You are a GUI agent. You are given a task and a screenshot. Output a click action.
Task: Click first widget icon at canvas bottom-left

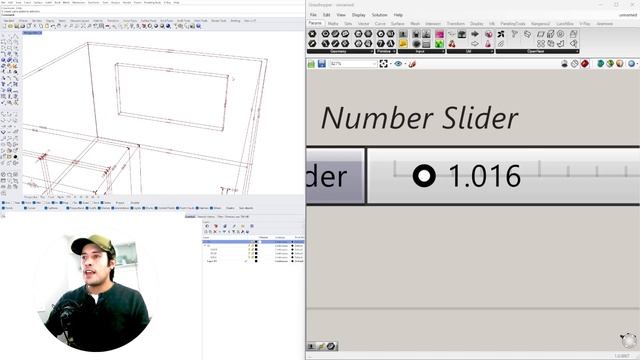[311, 347]
